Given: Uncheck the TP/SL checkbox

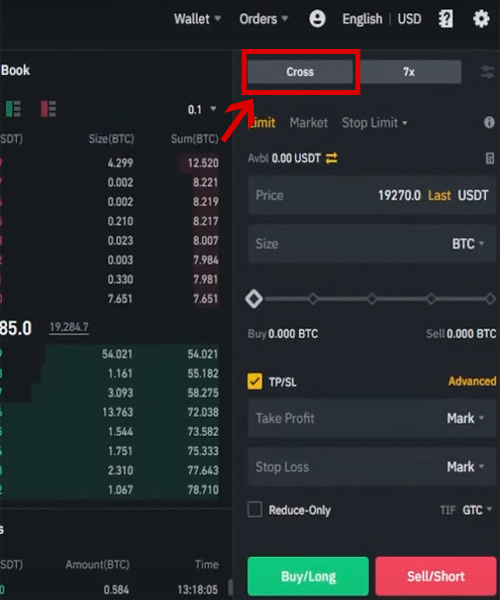Looking at the screenshot, I should (x=255, y=382).
